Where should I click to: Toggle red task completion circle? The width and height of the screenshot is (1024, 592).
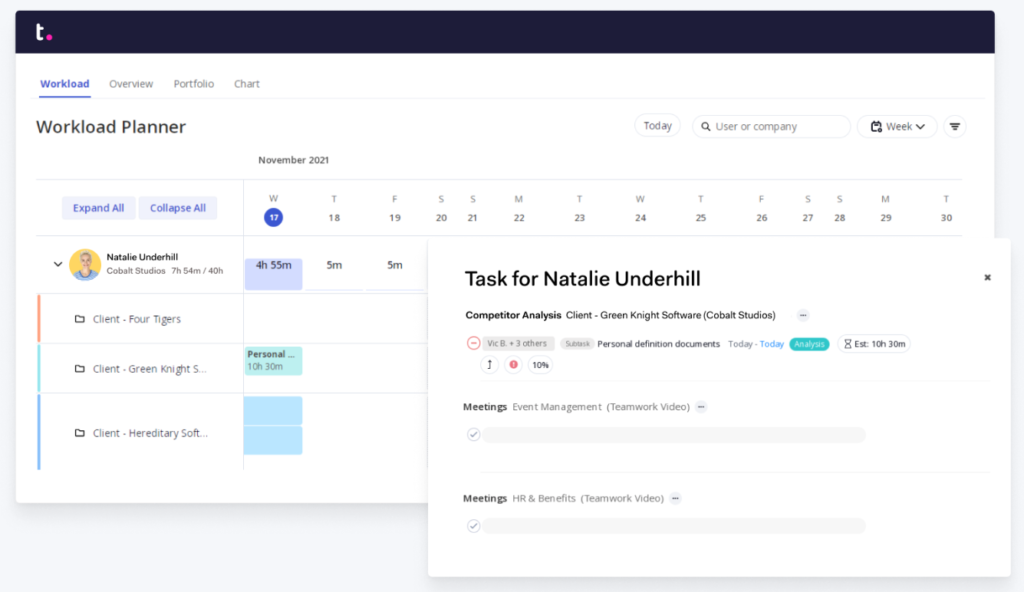coord(473,344)
